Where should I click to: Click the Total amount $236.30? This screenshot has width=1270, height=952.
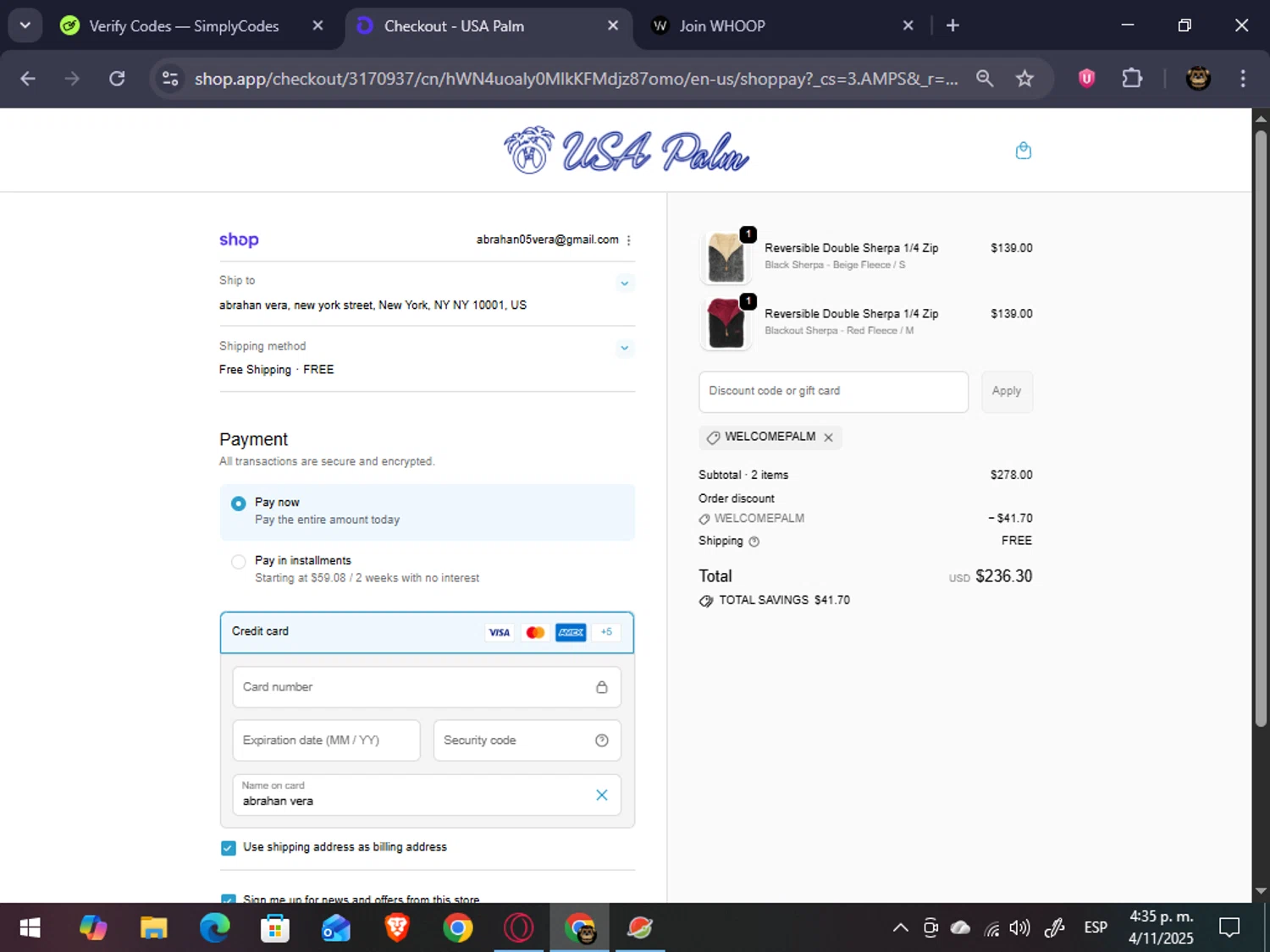tap(1003, 576)
